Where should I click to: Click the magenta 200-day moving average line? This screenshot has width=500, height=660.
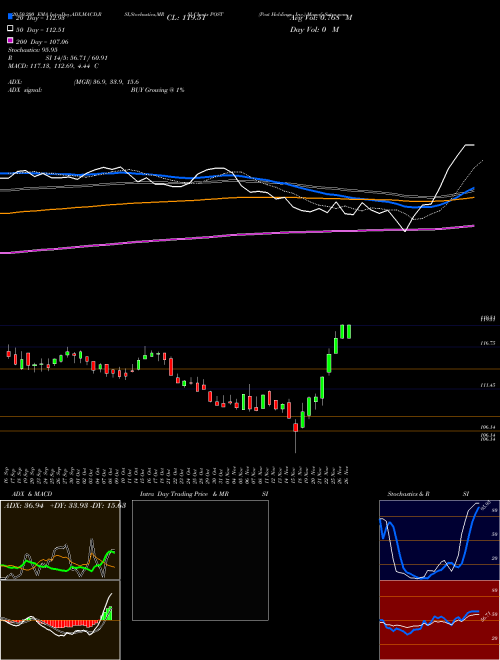tap(238, 235)
